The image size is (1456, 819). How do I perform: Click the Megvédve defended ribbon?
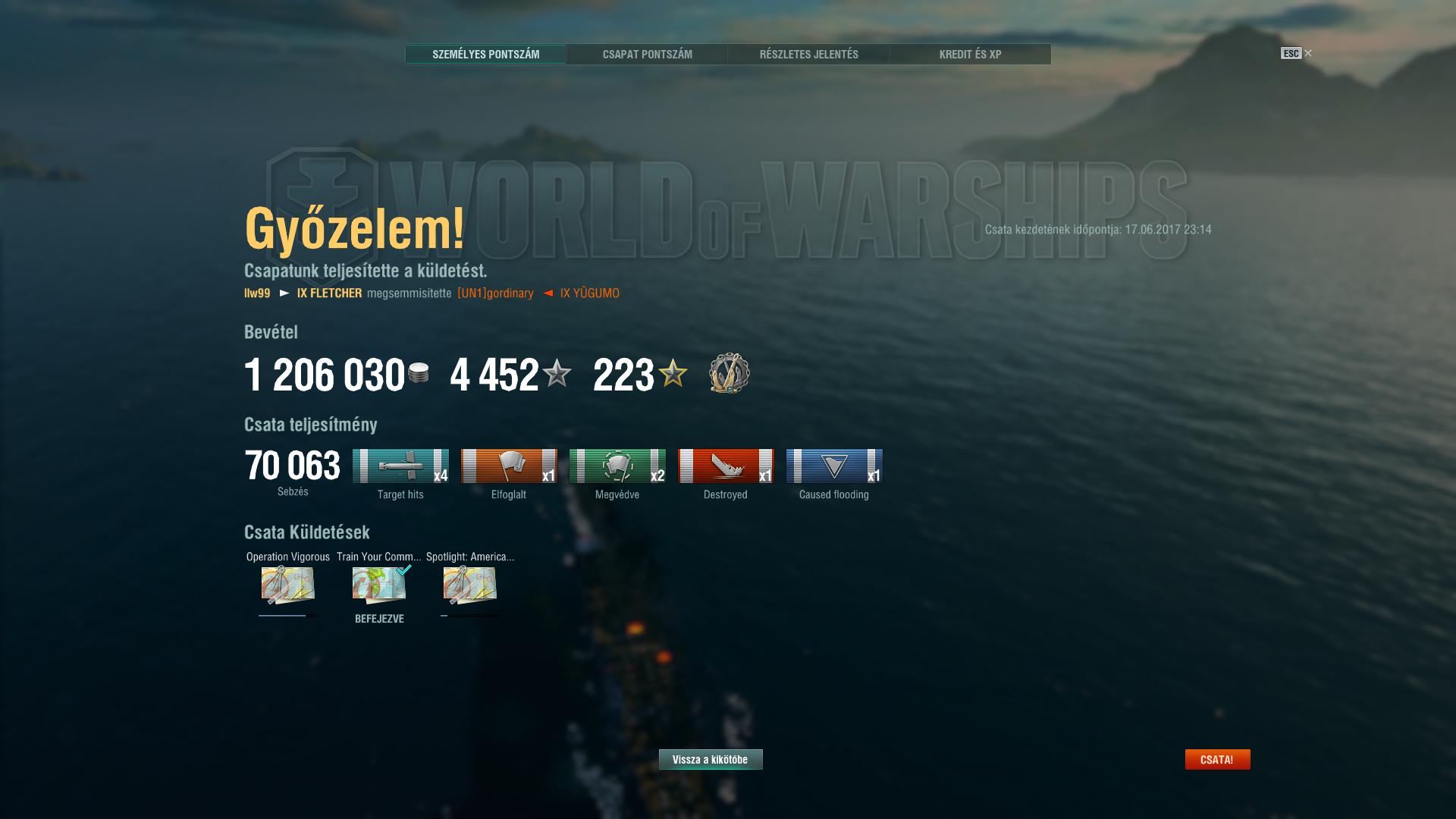[x=617, y=466]
